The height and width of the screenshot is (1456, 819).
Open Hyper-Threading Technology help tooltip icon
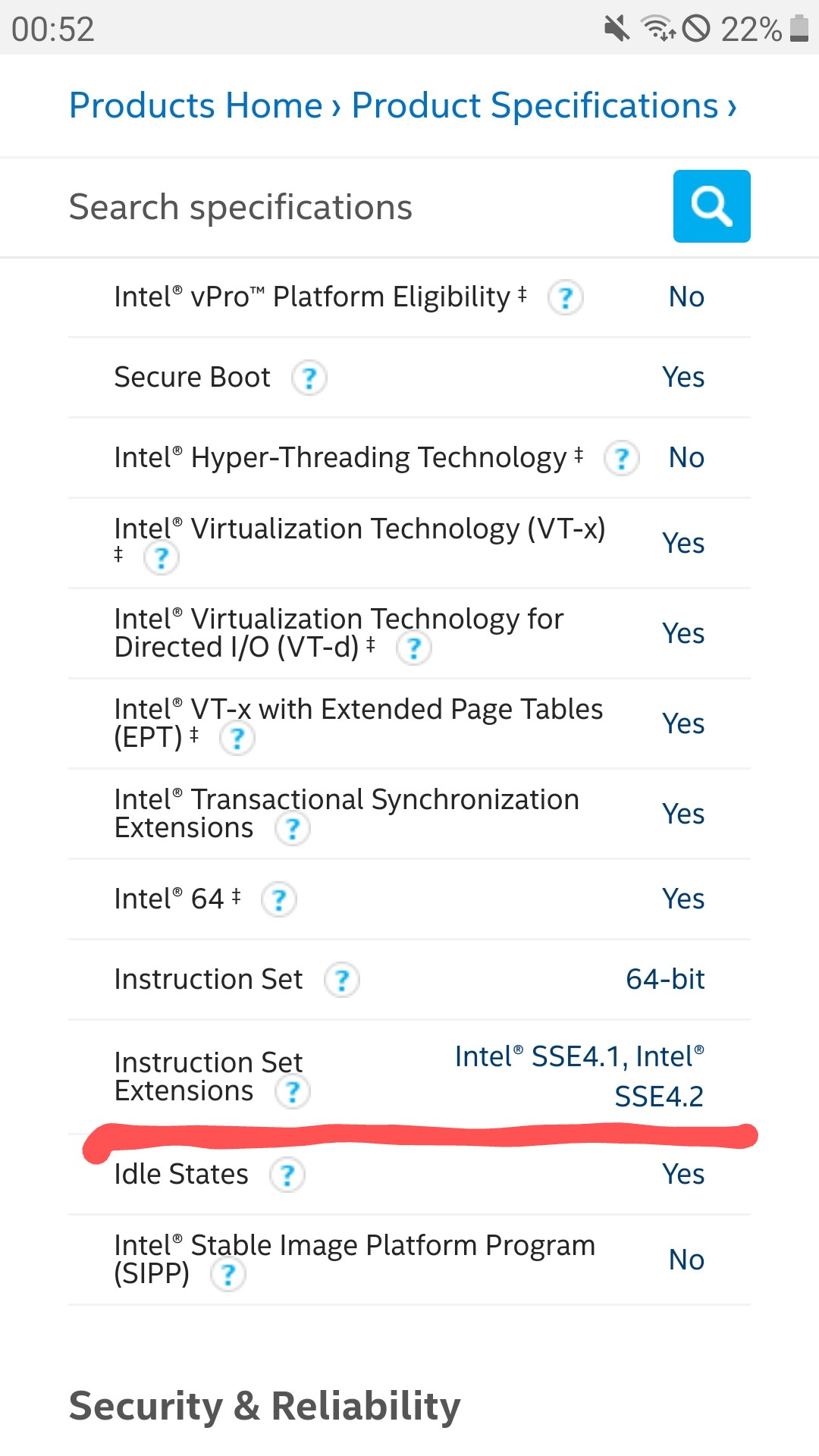tap(621, 458)
